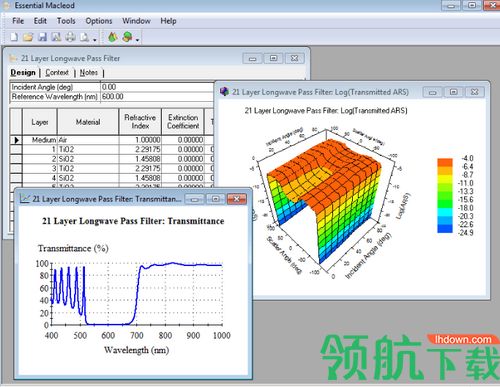Image resolution: width=500 pixels, height=387 pixels.
Task: Close the Transmittance plot window
Action: click(x=236, y=199)
